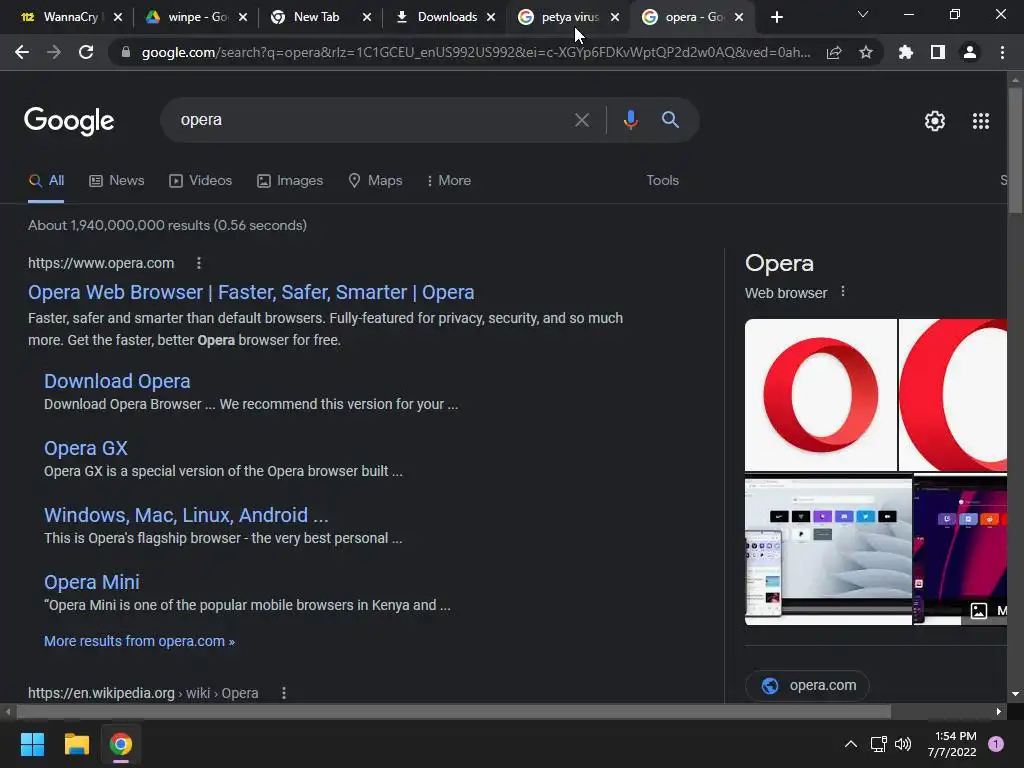1024x768 pixels.
Task: Open the Chrome extensions puzzle menu
Action: pos(905,52)
